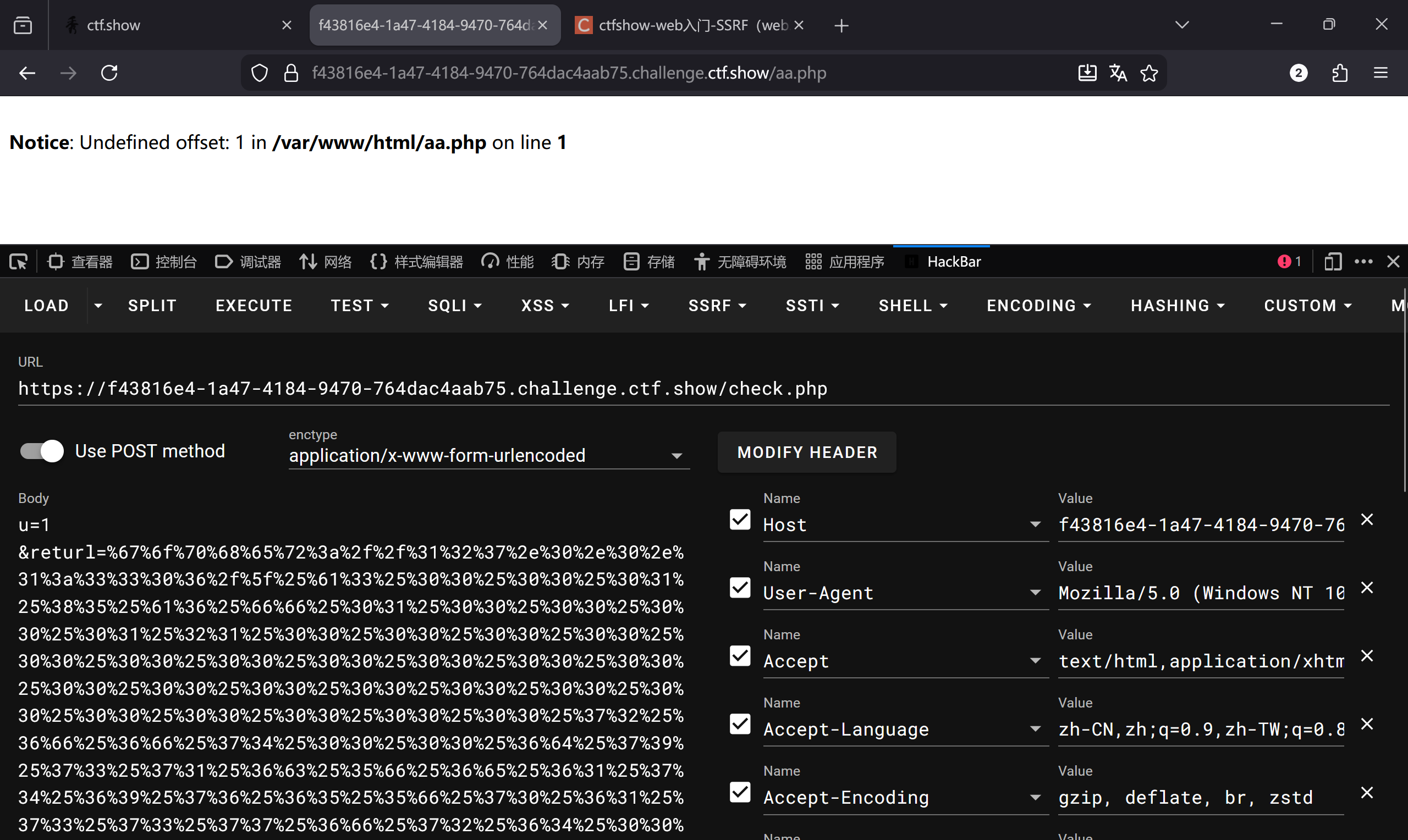Open devtools more options ellipsis
Viewport: 1408px width, 840px height.
(1363, 262)
